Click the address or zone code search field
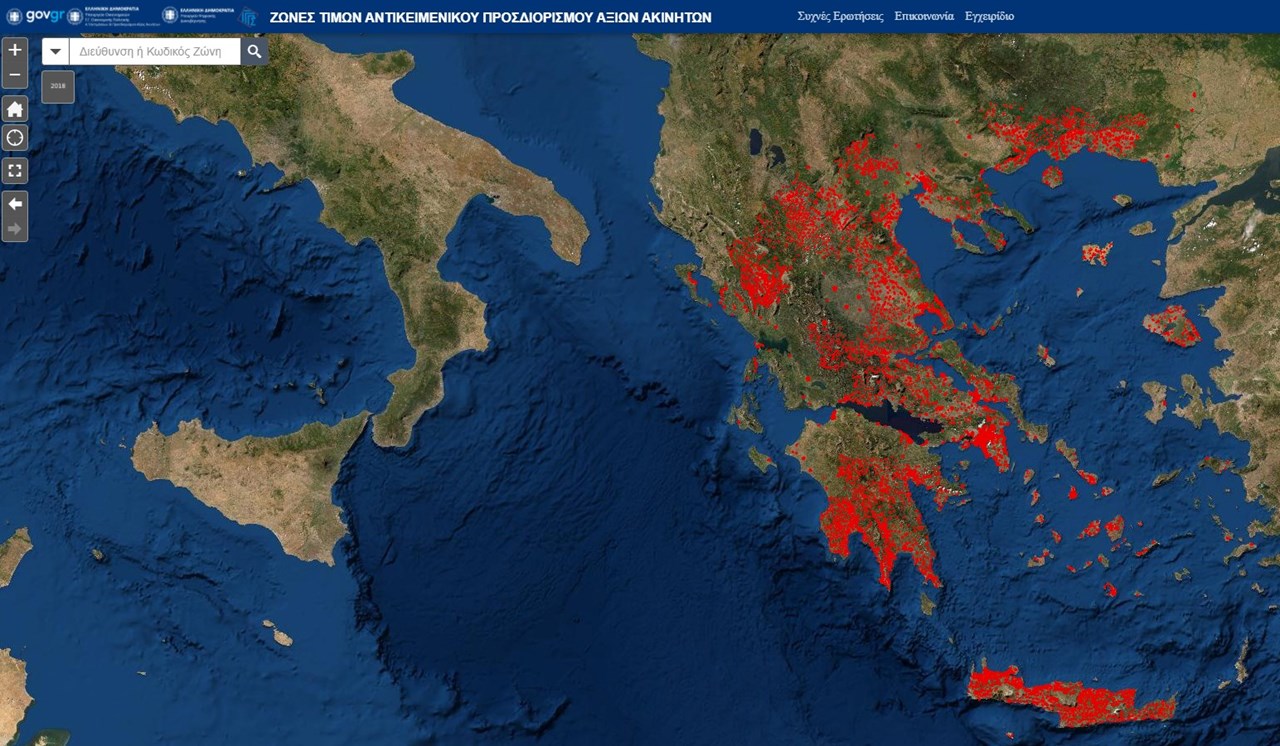 (x=155, y=52)
